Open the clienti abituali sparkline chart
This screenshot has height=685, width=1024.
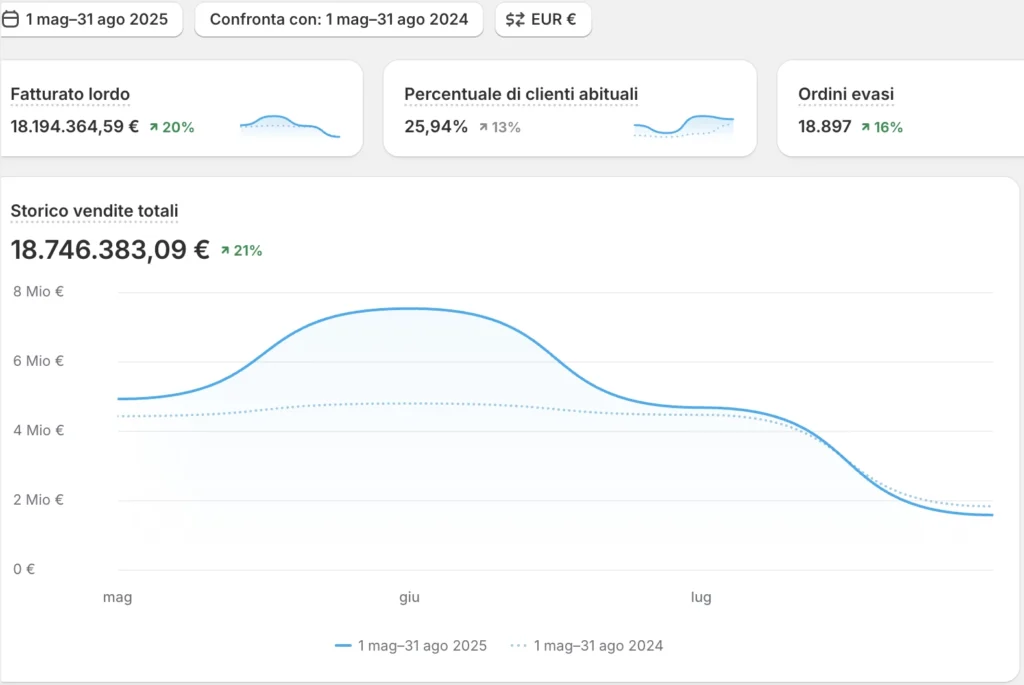click(684, 126)
